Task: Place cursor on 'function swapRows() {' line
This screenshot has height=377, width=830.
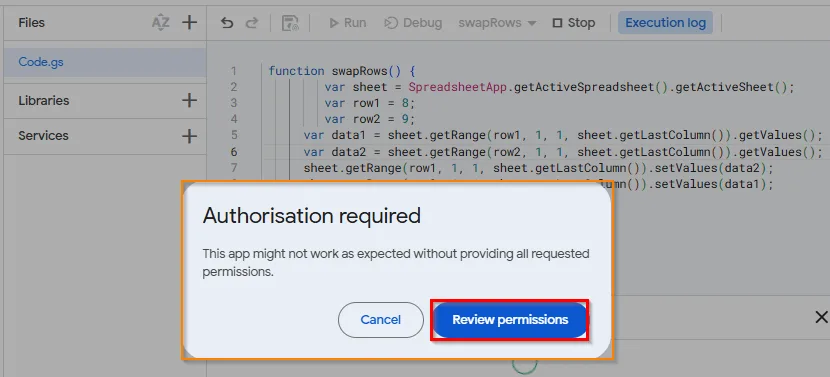Action: [x=342, y=71]
